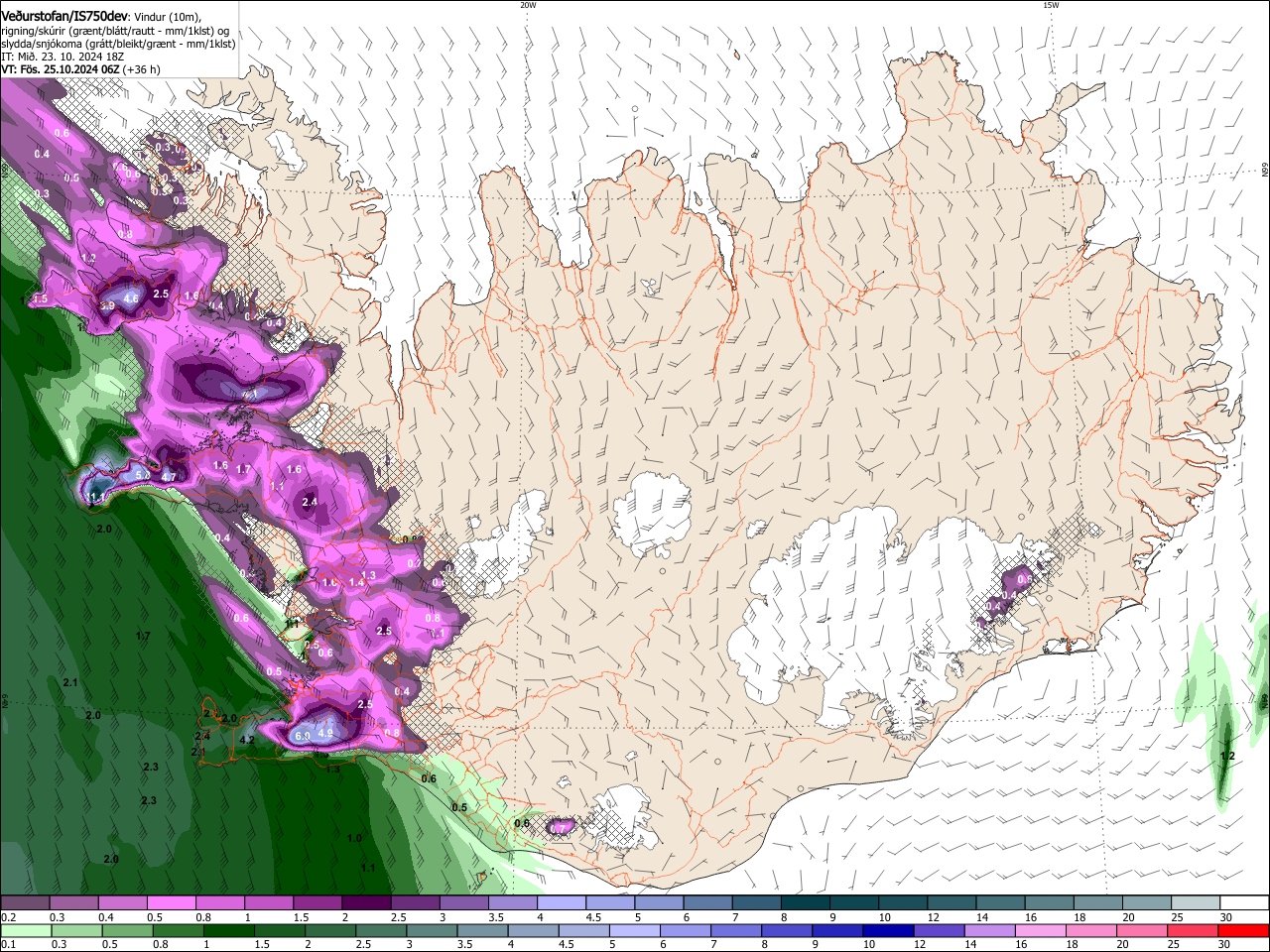The image size is (1270, 952).
Task: Click the 4.7 precipitation value on the map
Action: 169,477
